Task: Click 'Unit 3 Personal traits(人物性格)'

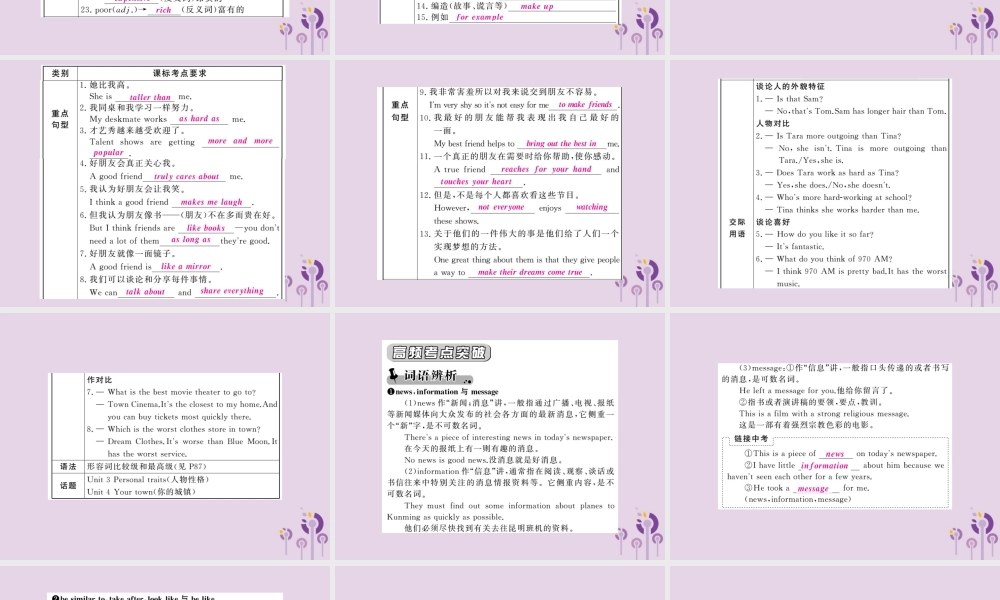Action: click(148, 479)
